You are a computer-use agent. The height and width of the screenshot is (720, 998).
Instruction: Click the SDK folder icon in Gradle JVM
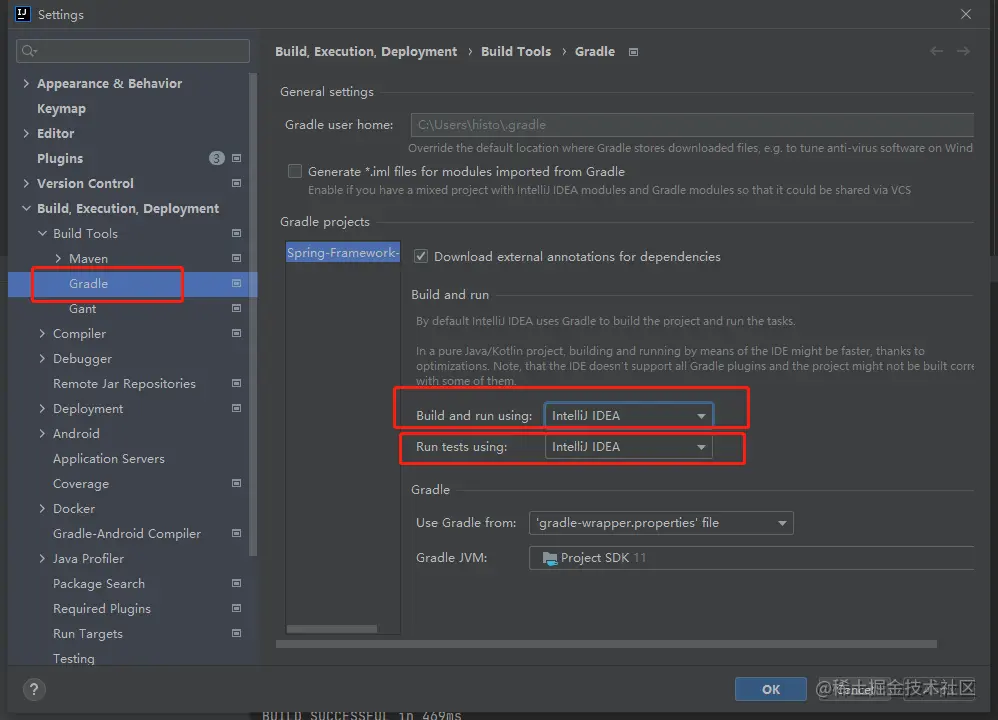pos(550,558)
